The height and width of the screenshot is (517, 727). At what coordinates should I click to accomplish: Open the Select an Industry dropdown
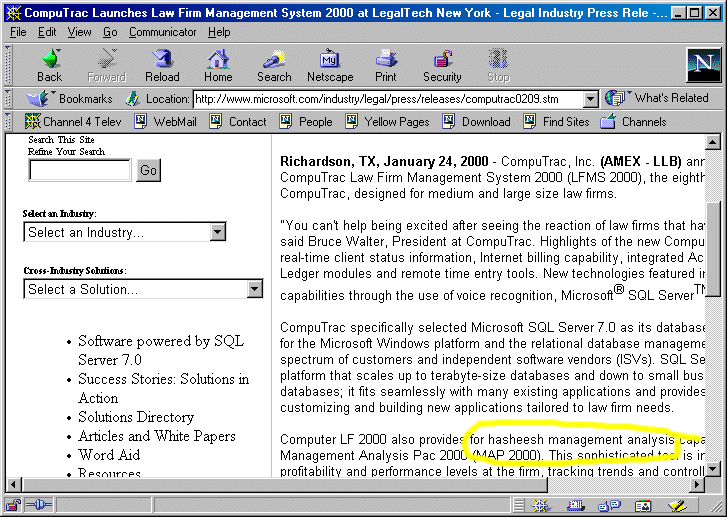tap(125, 232)
